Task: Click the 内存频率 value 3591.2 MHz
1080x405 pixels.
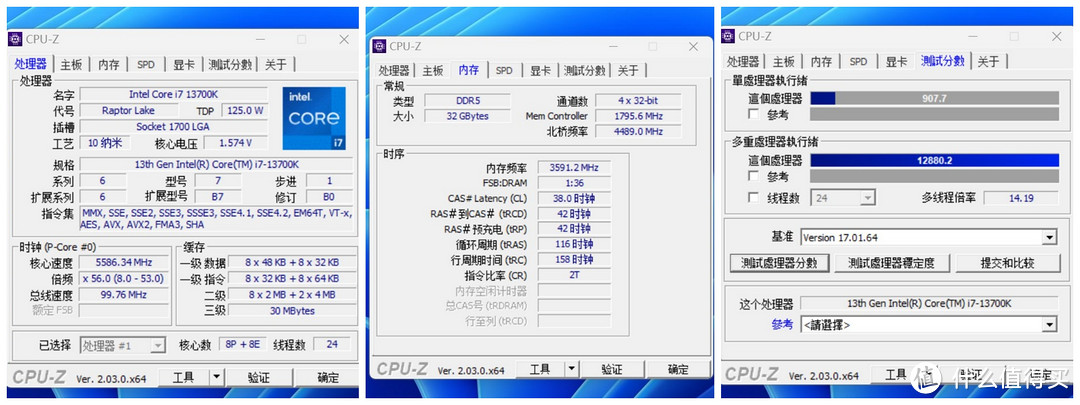Action: point(574,167)
